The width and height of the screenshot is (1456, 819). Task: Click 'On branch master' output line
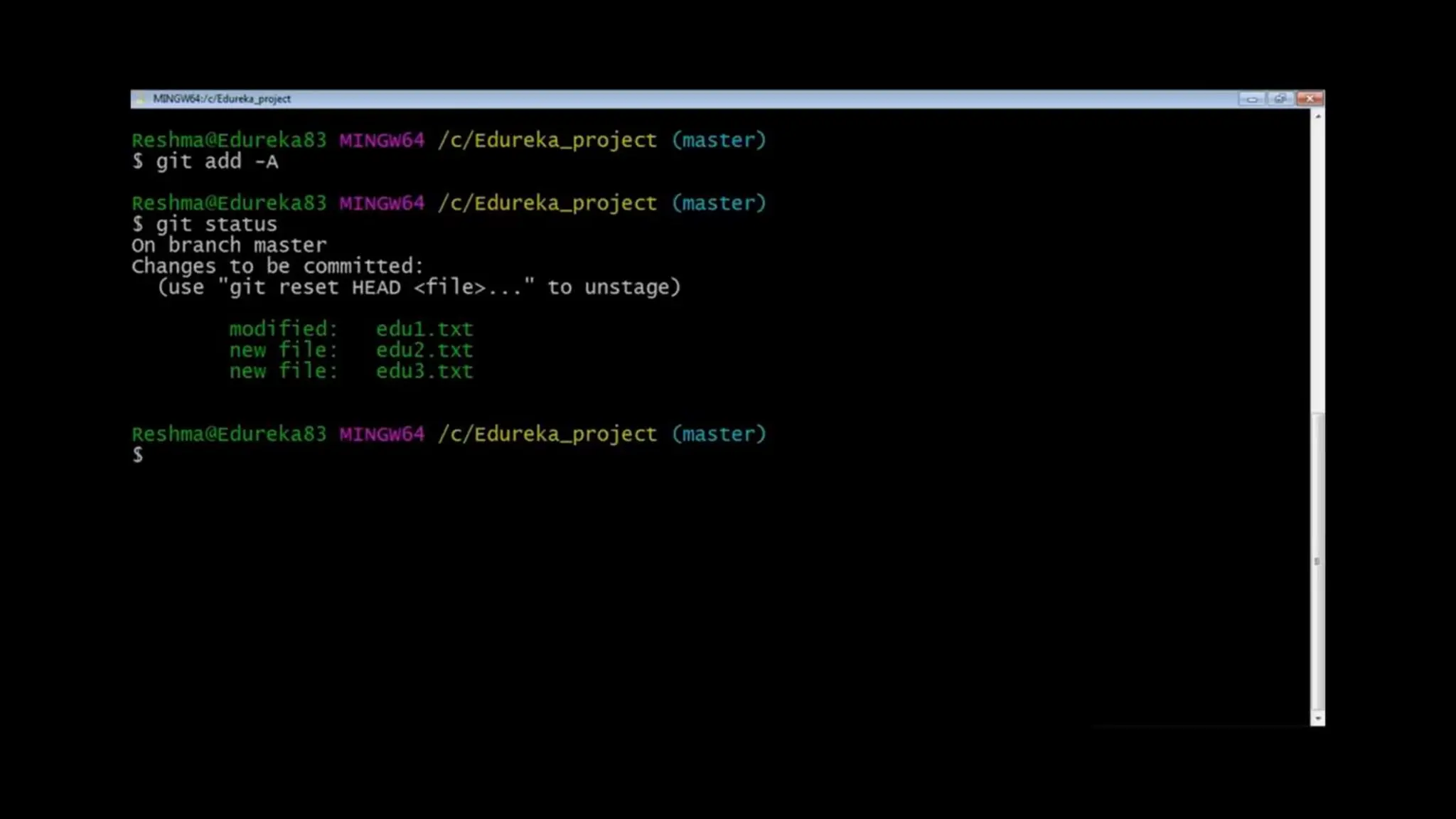click(x=229, y=245)
